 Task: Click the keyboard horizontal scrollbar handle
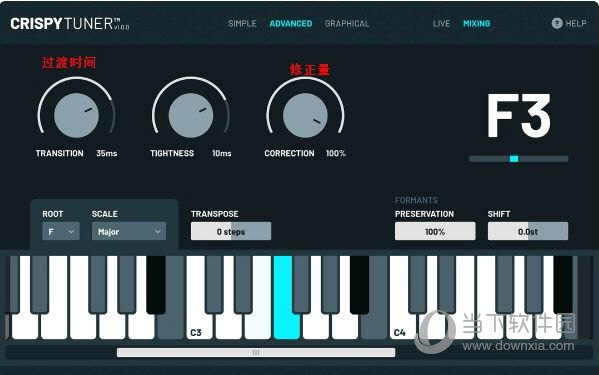(x=256, y=352)
